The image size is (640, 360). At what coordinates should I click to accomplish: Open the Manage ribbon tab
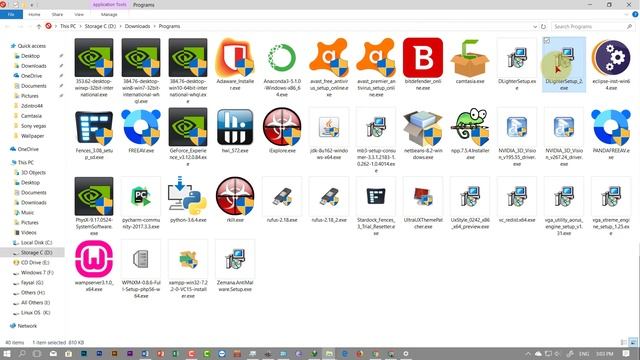(x=109, y=14)
